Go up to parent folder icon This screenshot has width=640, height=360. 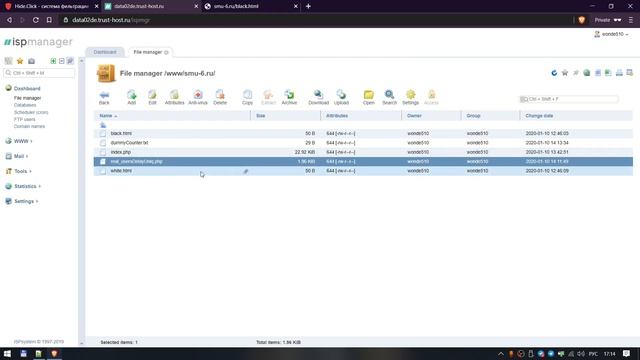[x=103, y=125]
